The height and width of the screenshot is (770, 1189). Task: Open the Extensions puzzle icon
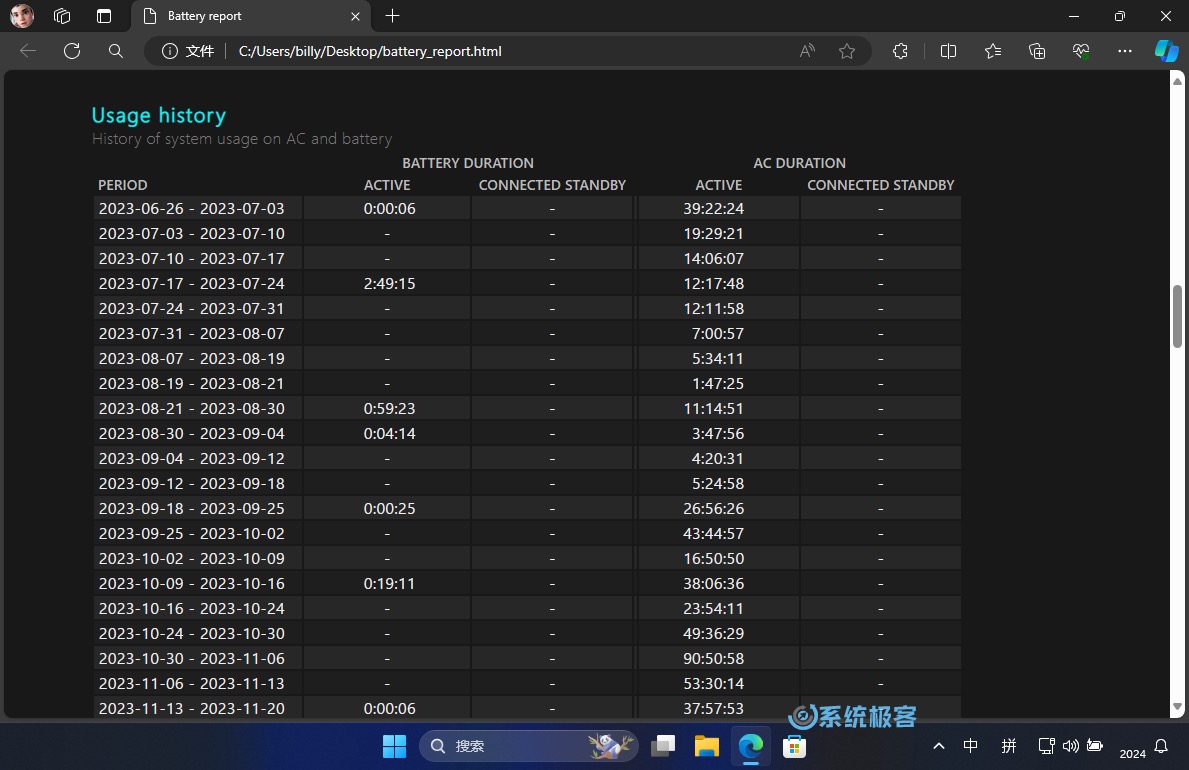pyautogui.click(x=900, y=51)
